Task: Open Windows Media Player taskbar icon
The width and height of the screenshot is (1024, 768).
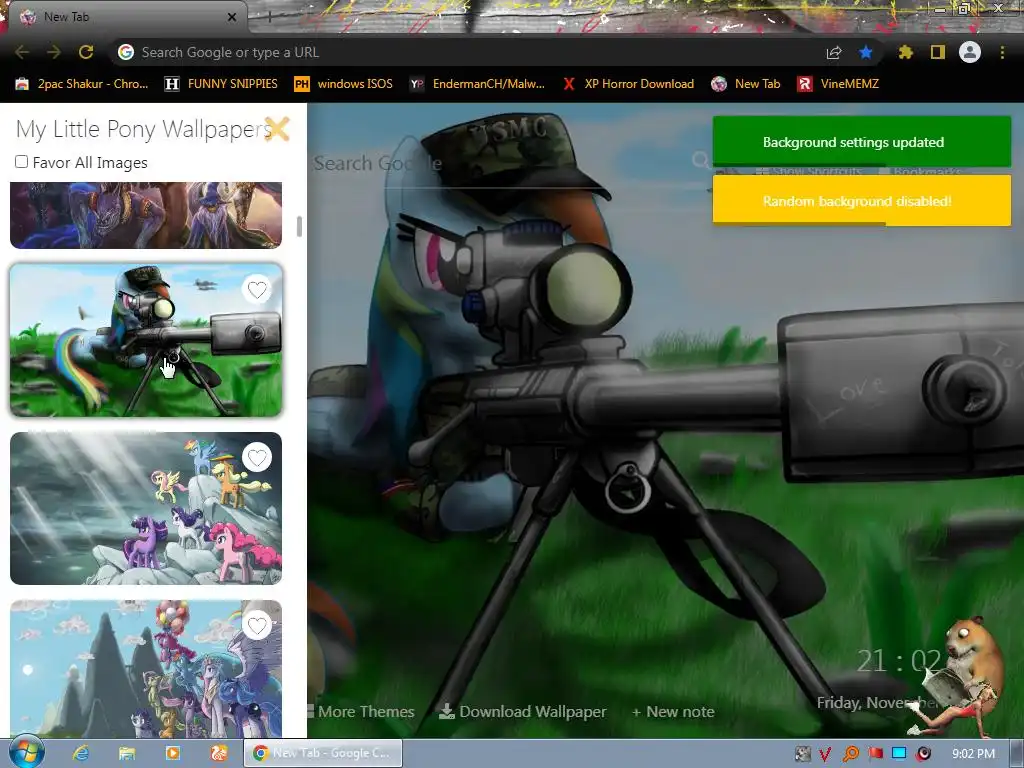Action: click(172, 753)
